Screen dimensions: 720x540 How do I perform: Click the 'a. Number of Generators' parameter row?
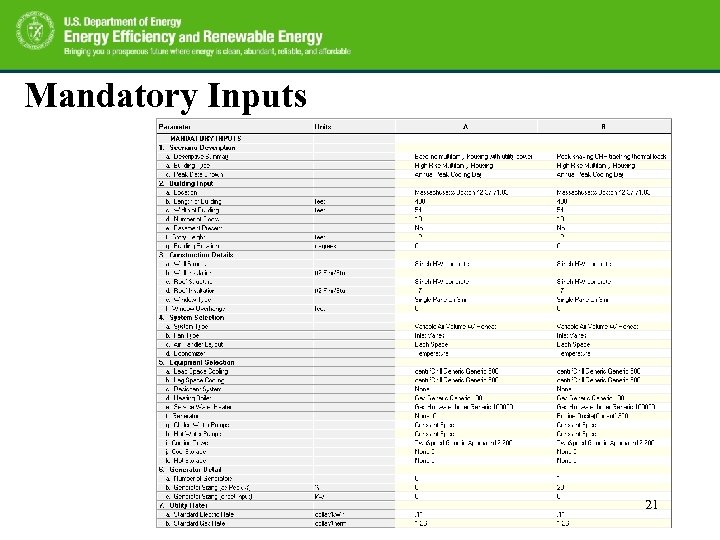tap(413, 478)
